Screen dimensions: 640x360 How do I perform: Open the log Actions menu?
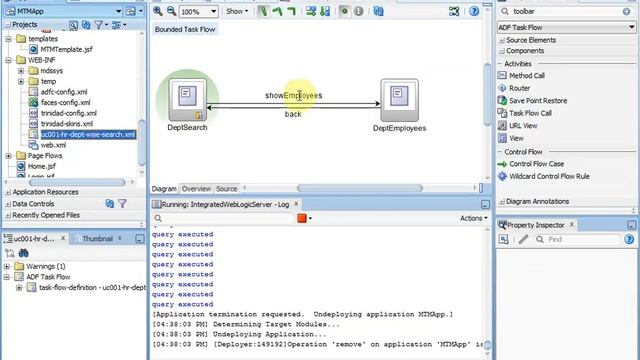(x=473, y=218)
